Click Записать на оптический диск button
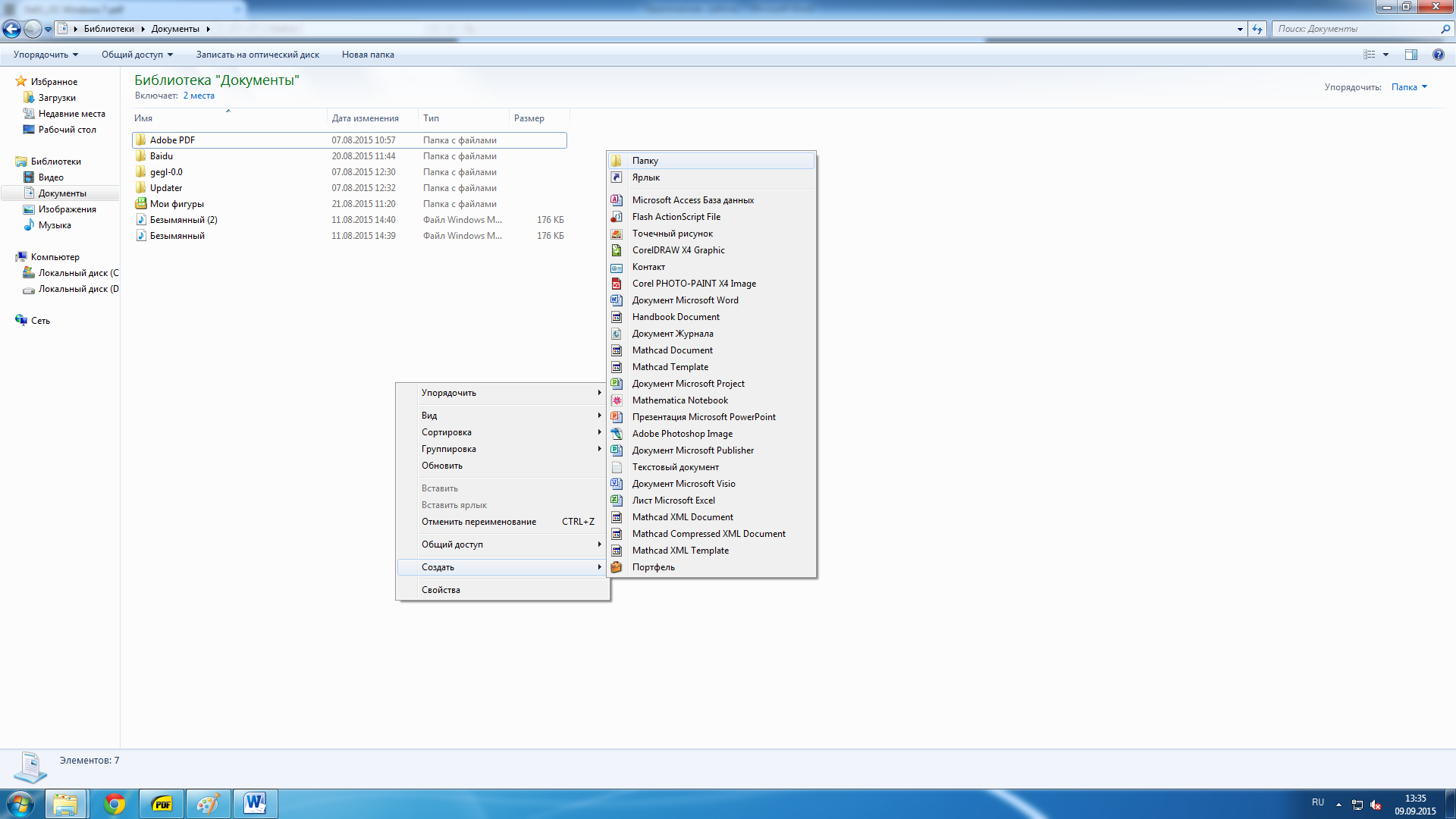This screenshot has width=1456, height=819. click(x=258, y=55)
